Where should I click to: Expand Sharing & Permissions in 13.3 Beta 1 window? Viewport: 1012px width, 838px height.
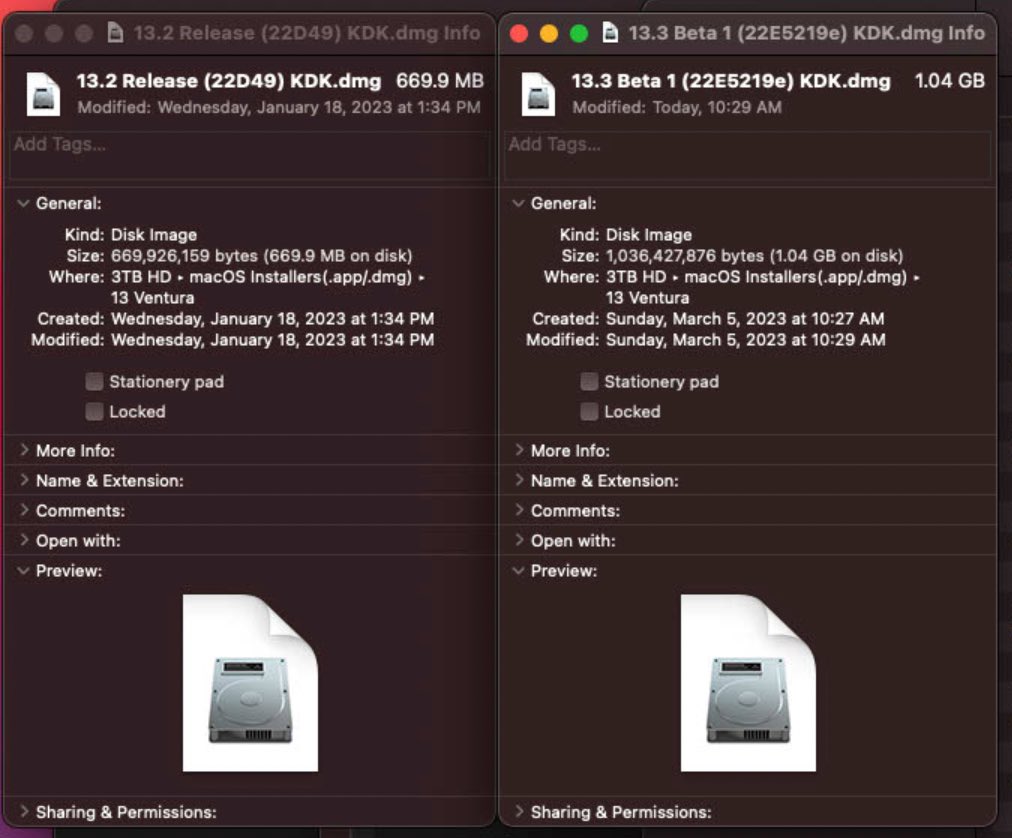519,812
